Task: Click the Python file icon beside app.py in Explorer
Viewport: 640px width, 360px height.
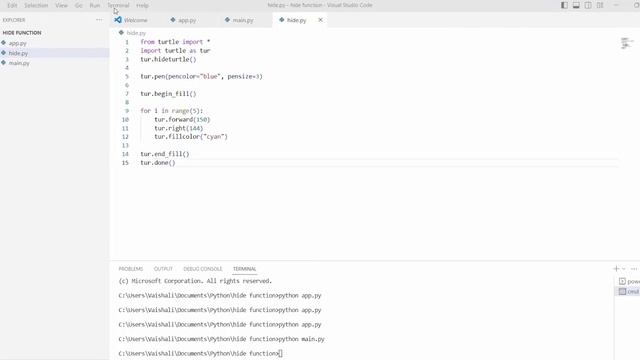Action: [x=4, y=42]
